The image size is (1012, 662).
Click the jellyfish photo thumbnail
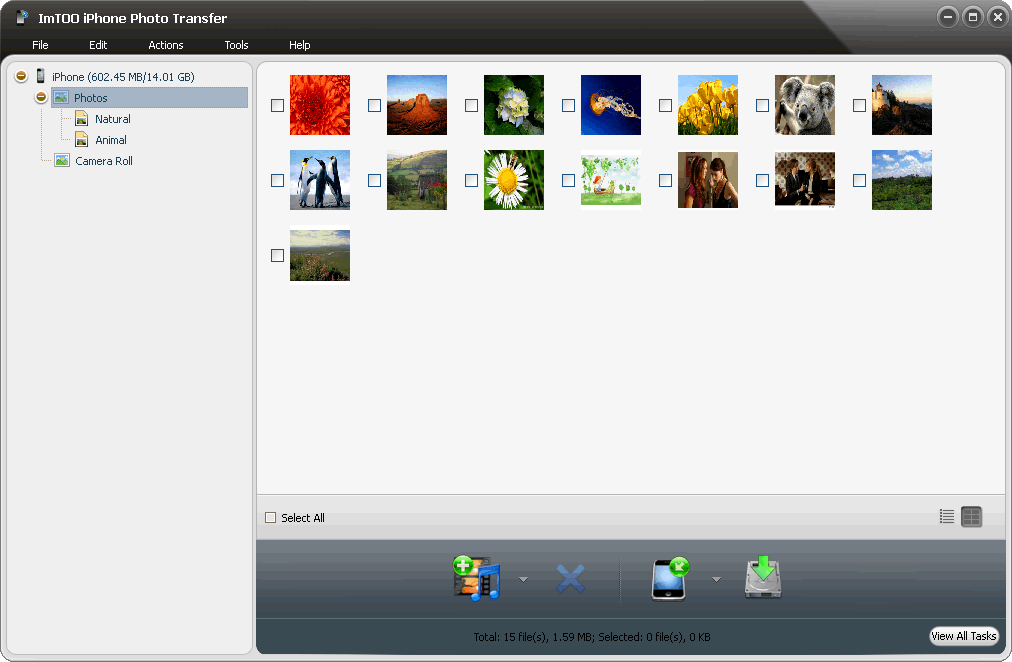point(610,105)
